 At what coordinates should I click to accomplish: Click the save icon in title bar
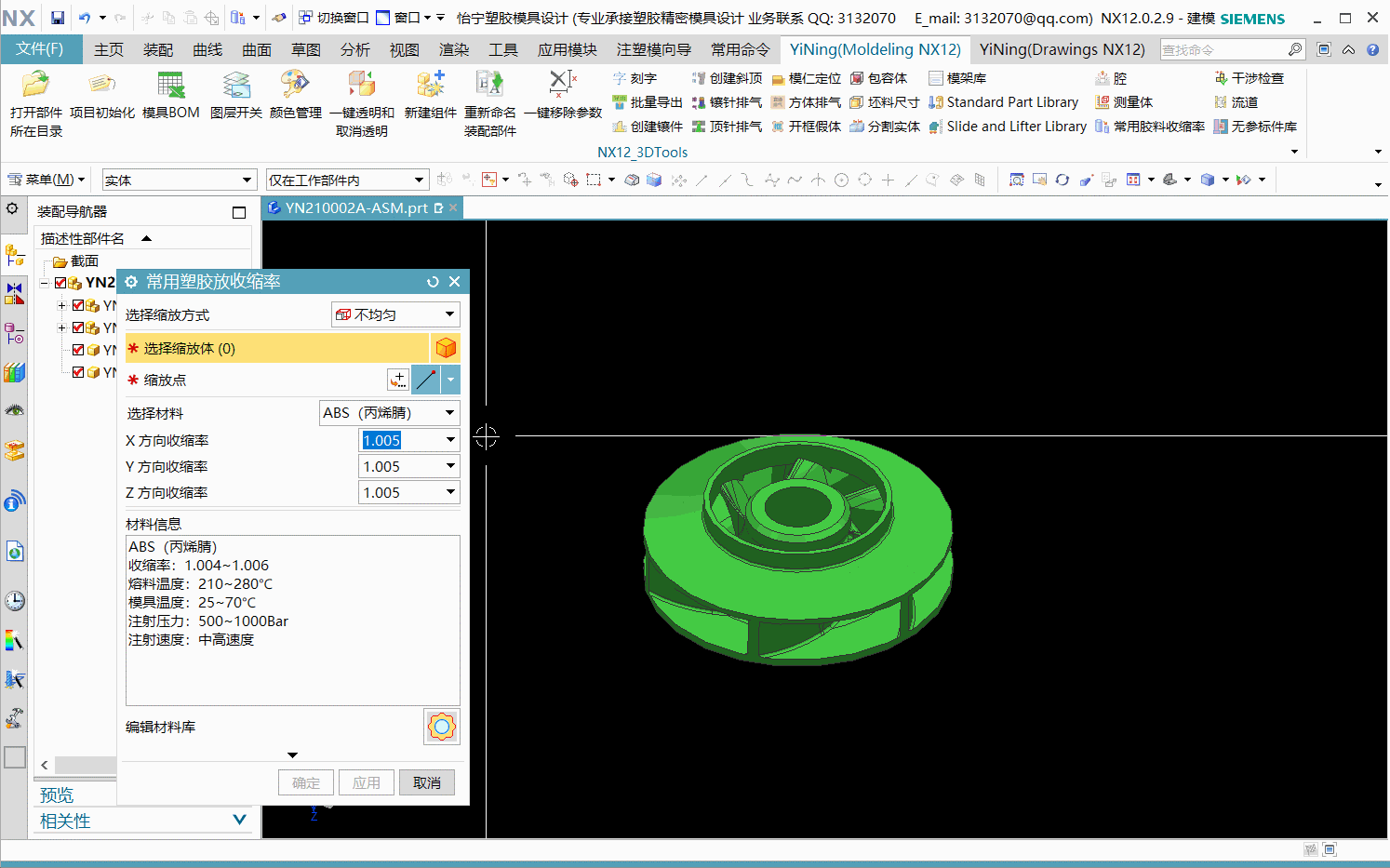coord(58,18)
